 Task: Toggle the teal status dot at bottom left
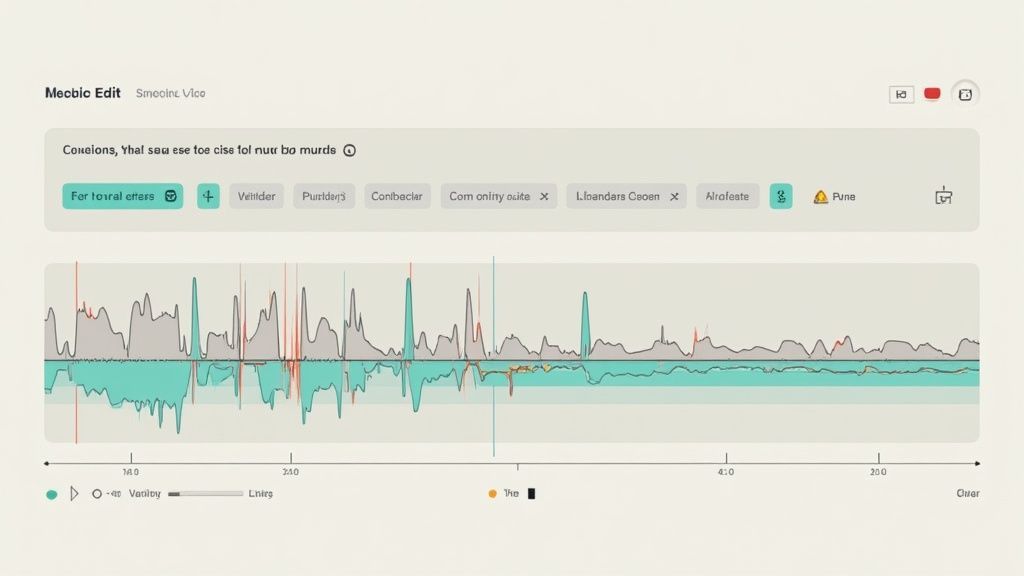[x=53, y=493]
